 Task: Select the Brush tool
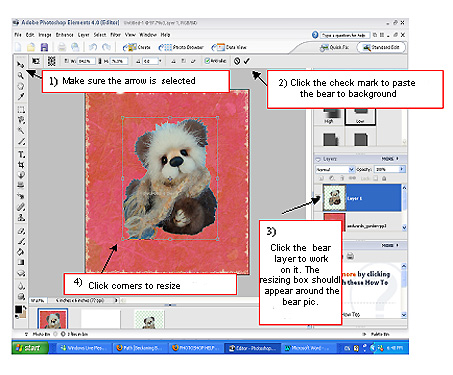(x=21, y=241)
